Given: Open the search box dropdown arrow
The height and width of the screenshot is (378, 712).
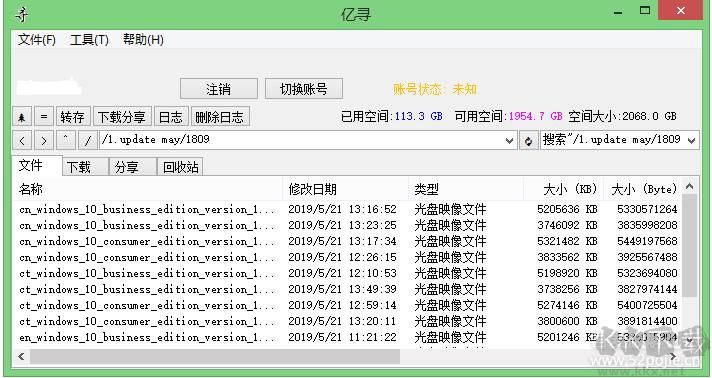Looking at the screenshot, I should point(692,140).
